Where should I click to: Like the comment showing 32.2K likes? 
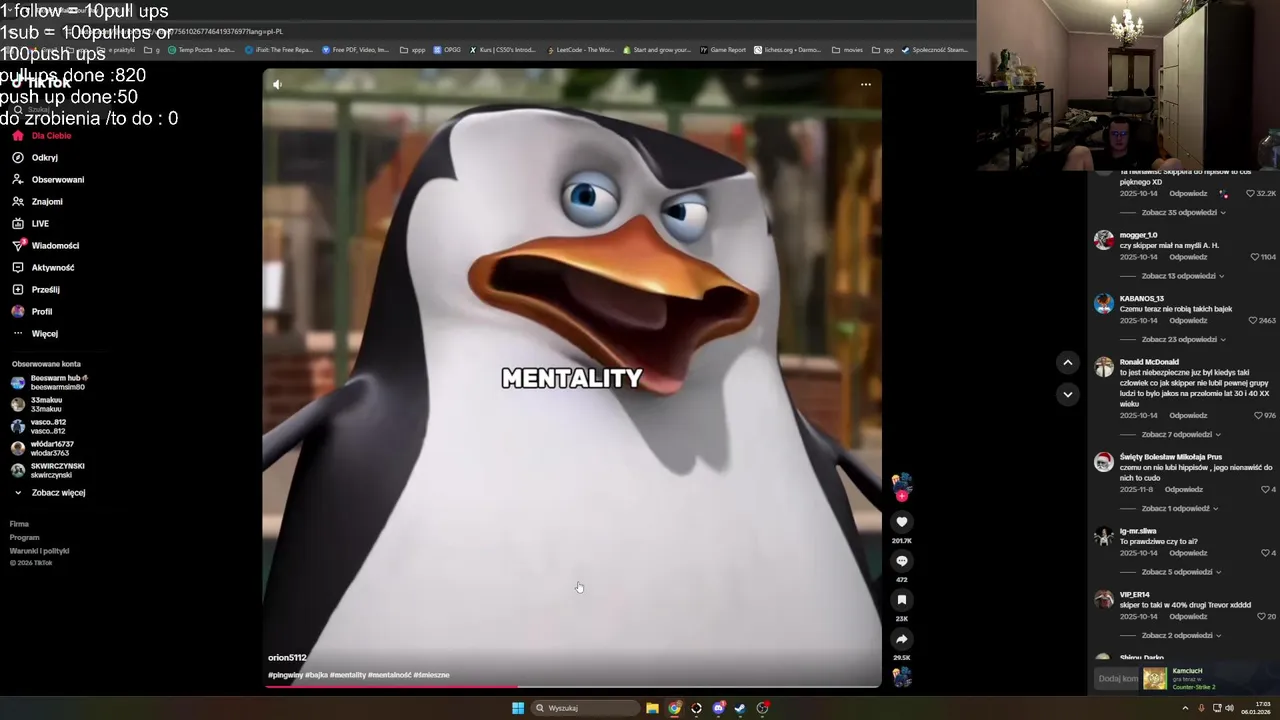tap(1250, 193)
